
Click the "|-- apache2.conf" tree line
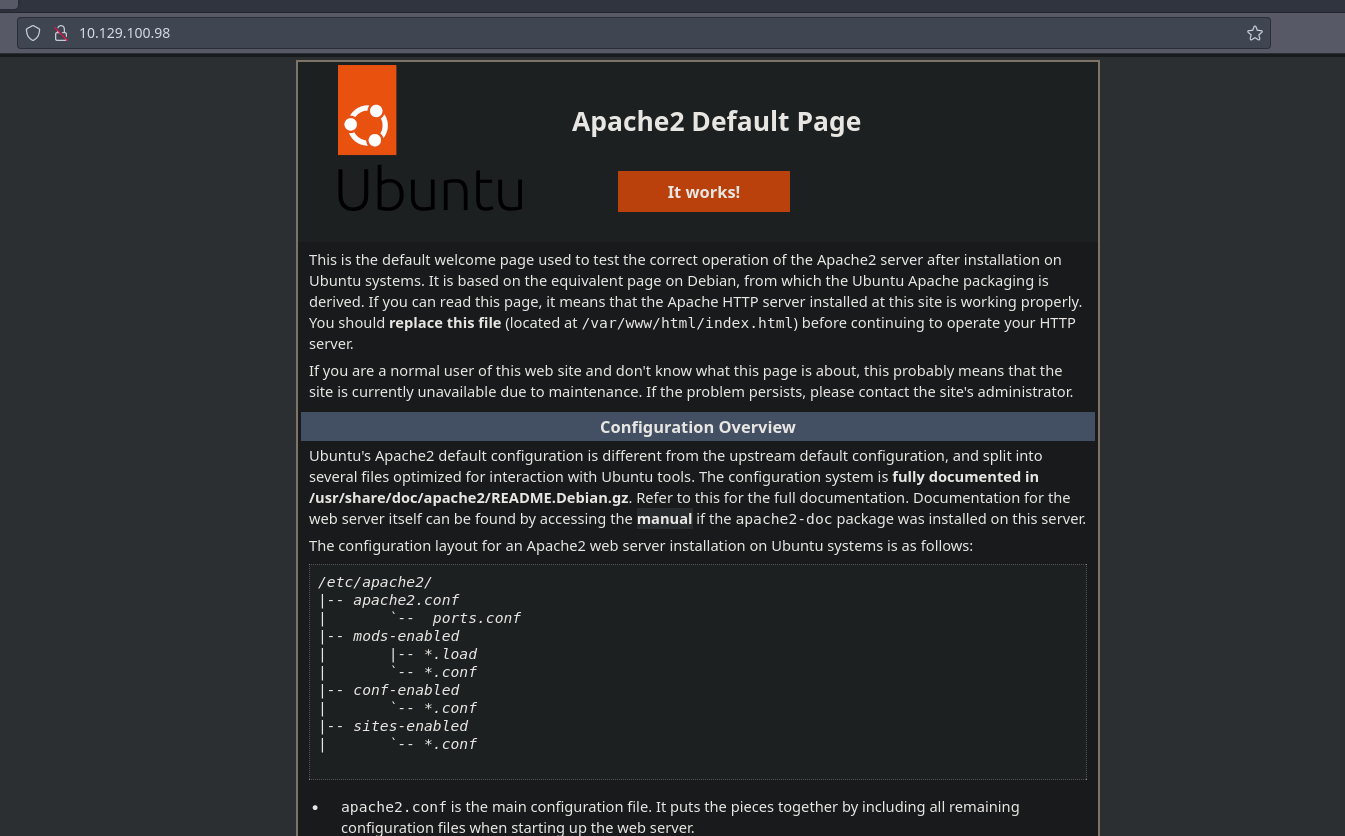(389, 600)
